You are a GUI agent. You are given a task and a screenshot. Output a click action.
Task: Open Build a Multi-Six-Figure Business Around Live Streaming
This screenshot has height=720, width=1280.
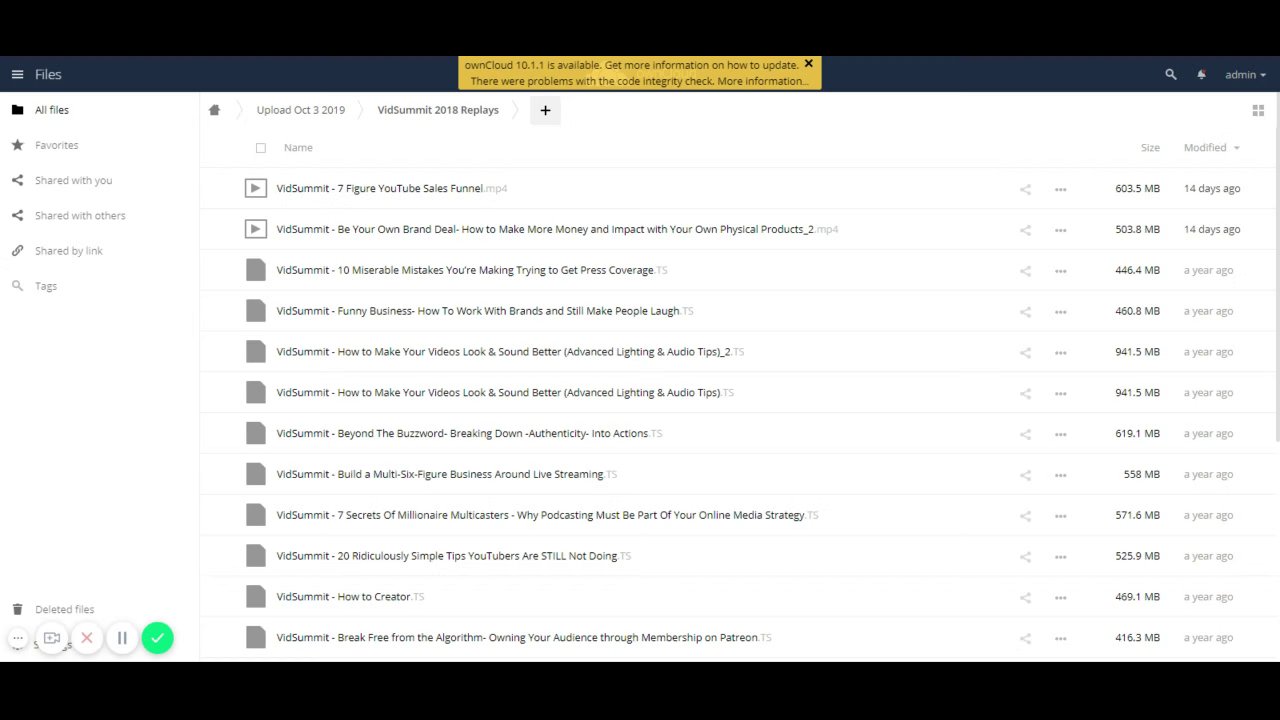click(x=447, y=474)
